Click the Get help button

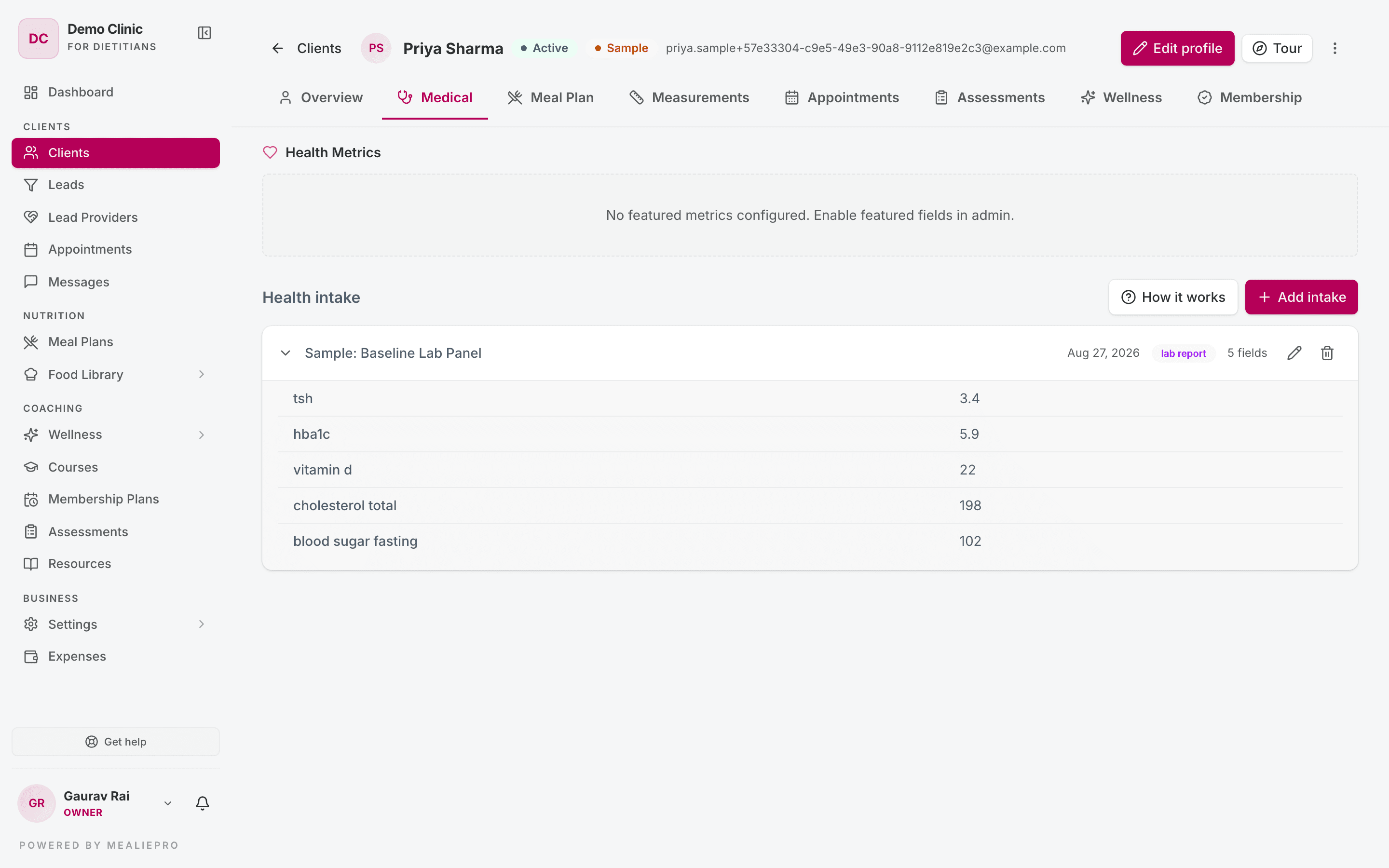point(115,742)
